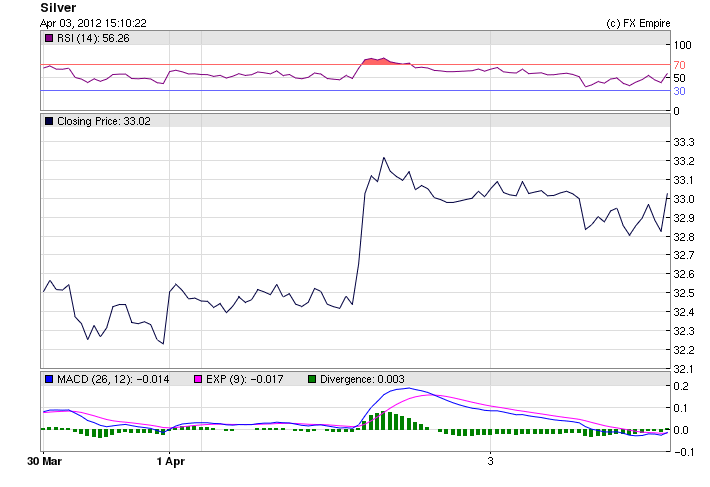This screenshot has height=487, width=710.
Task: Click the dark Closing Price legend swatch
Action: tap(49, 121)
